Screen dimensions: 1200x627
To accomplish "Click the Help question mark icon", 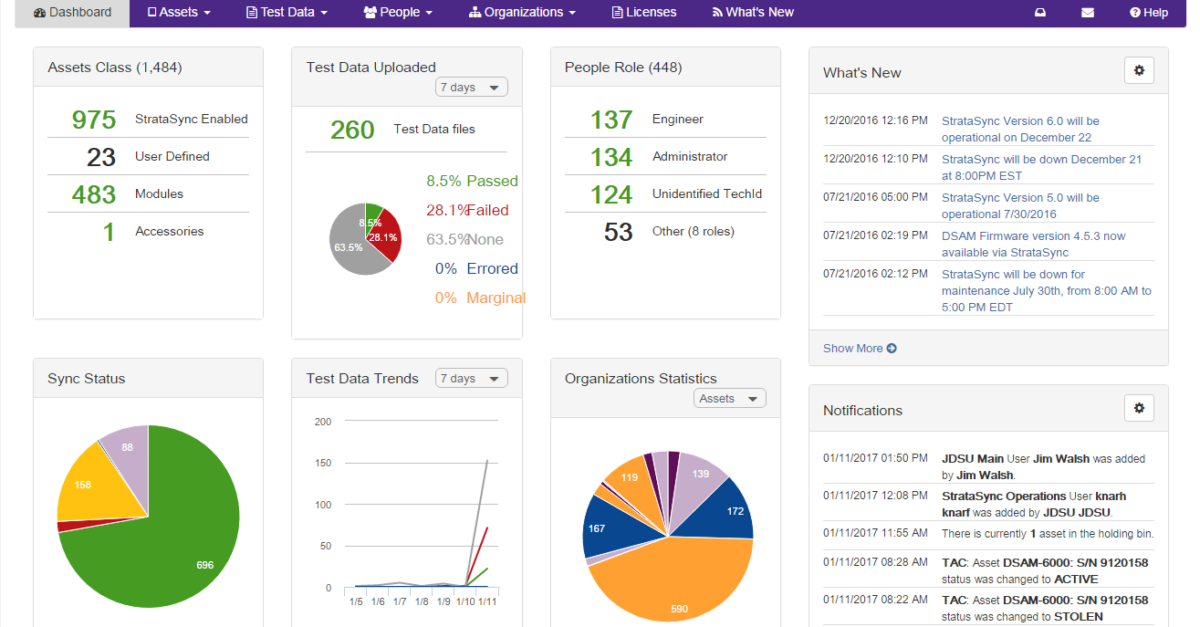I will (x=1135, y=13).
